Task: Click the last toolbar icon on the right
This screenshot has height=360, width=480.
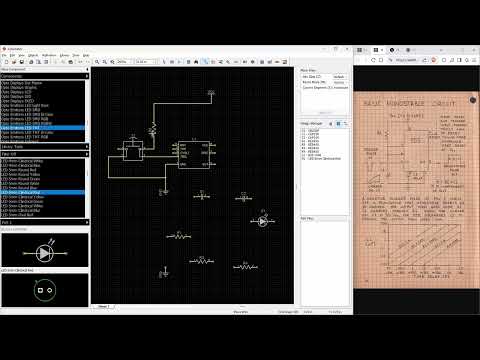Action: click(285, 62)
